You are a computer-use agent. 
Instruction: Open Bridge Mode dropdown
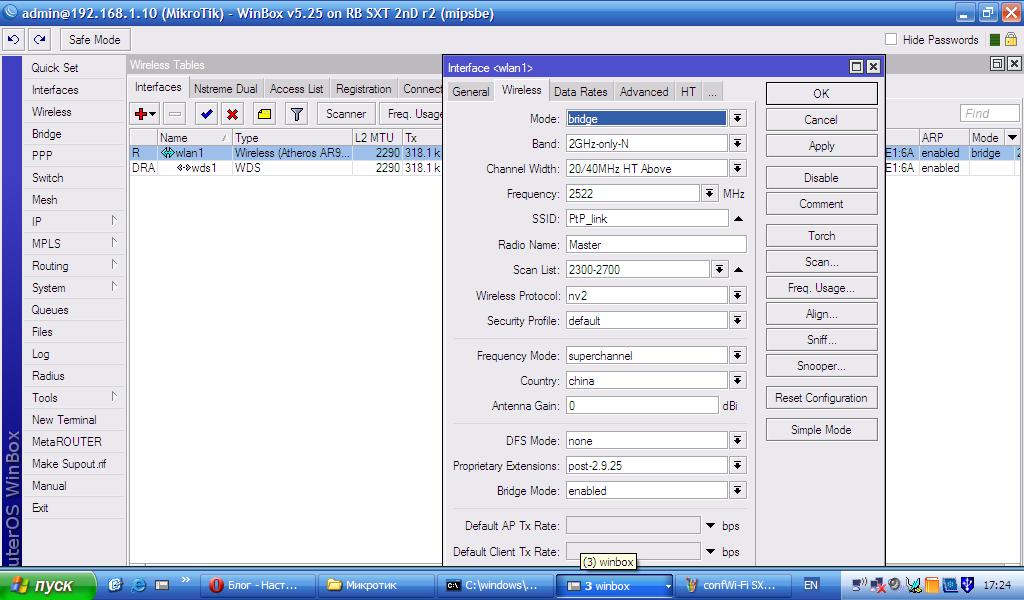coord(737,490)
